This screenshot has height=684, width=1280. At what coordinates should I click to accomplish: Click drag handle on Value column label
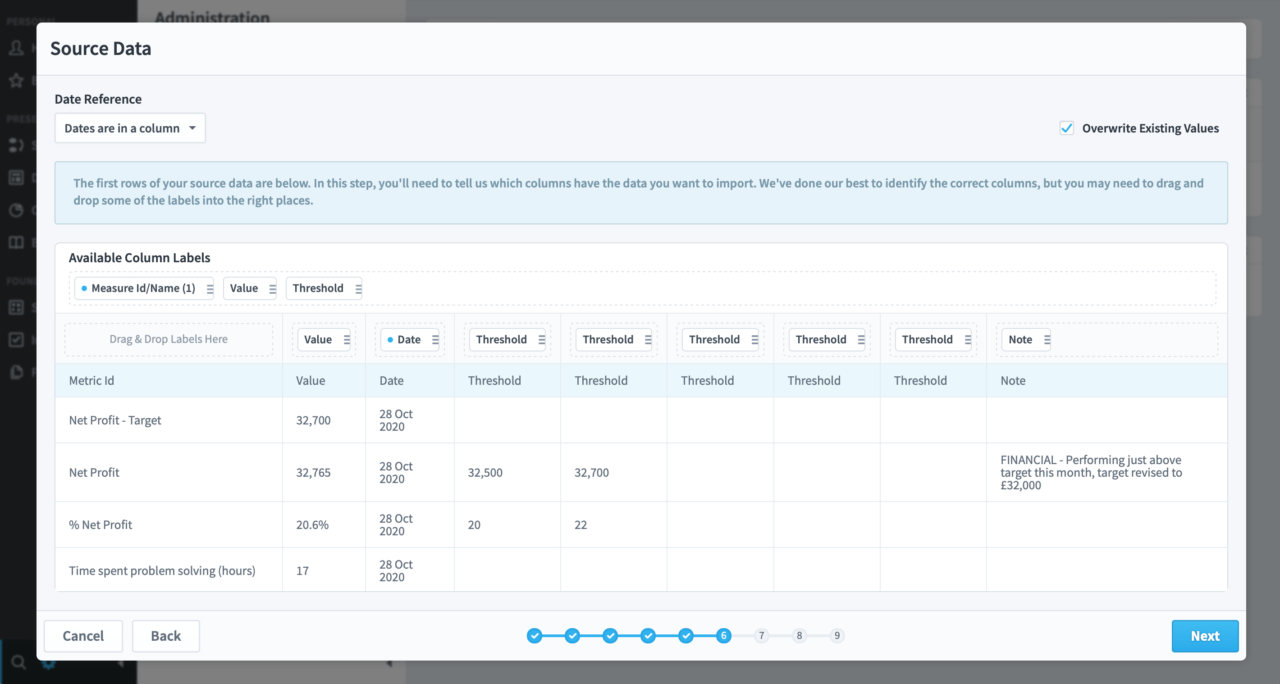click(346, 340)
